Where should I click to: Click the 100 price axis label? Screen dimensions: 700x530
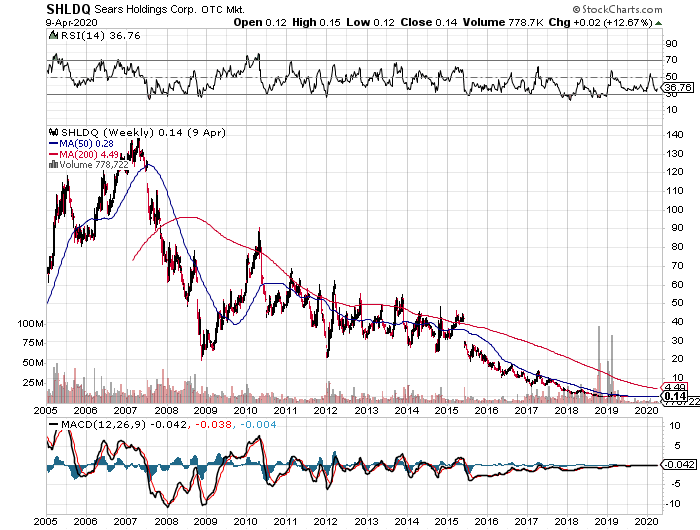pos(674,209)
